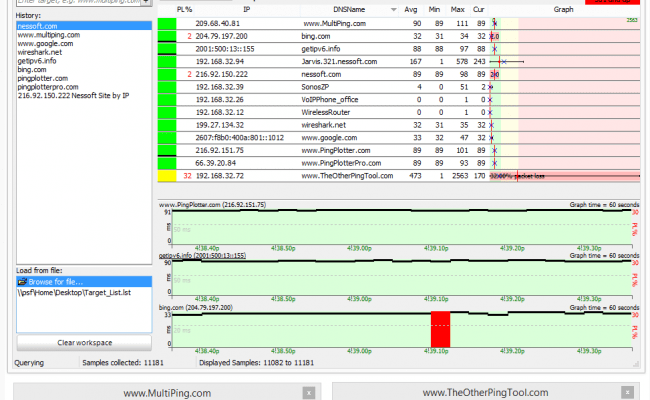Click the Clear workspace button
The height and width of the screenshot is (400, 650).
coord(84,343)
